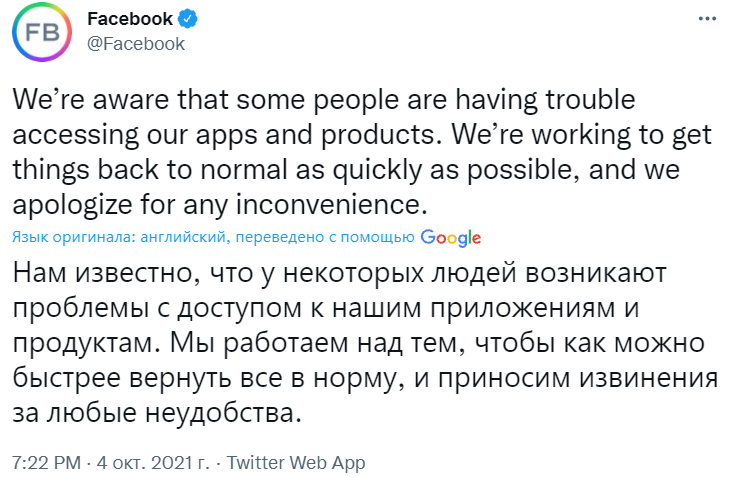Open the Facebook display name link
This screenshot has height=477, width=729.
click(130, 19)
